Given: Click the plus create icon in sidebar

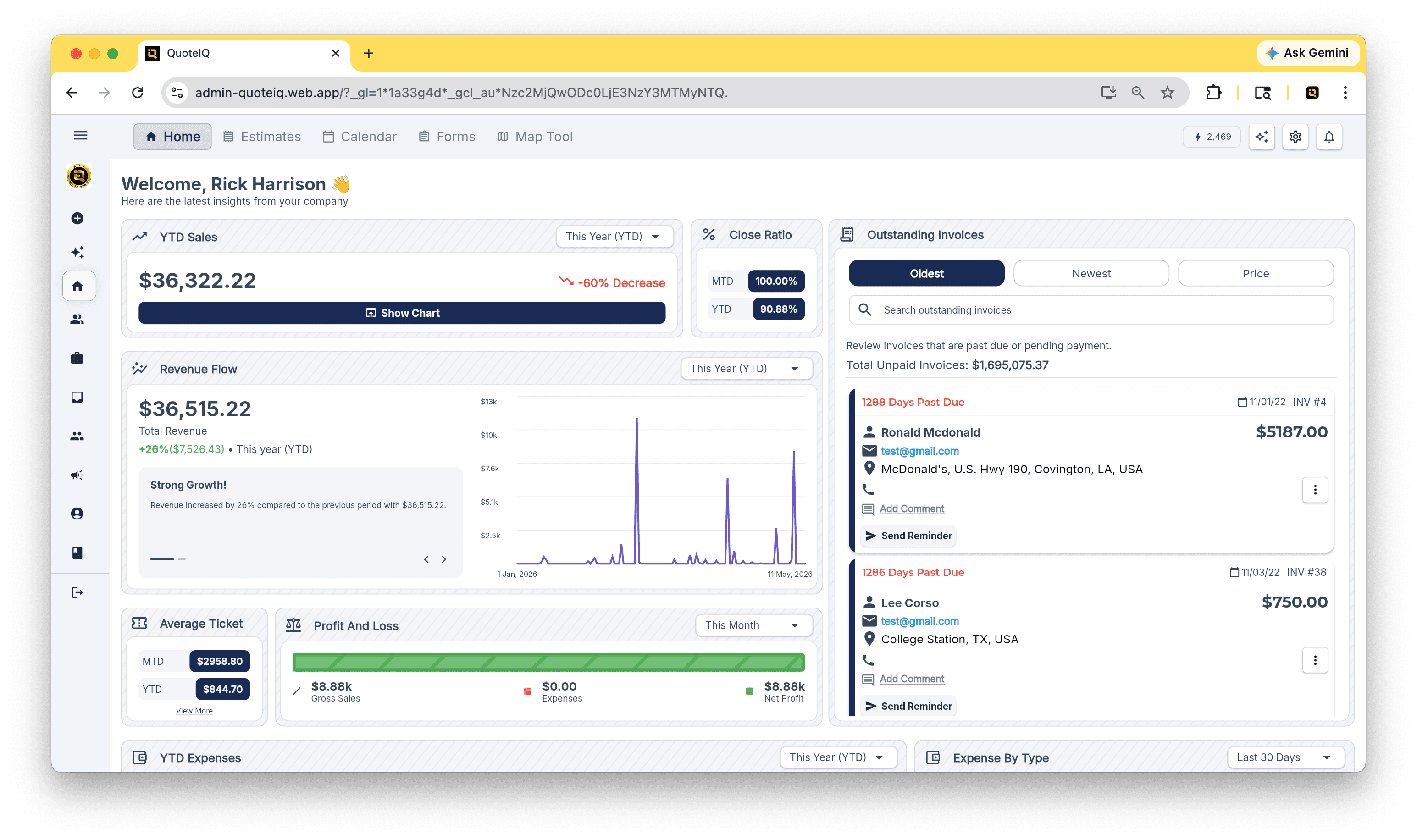Looking at the screenshot, I should [77, 219].
